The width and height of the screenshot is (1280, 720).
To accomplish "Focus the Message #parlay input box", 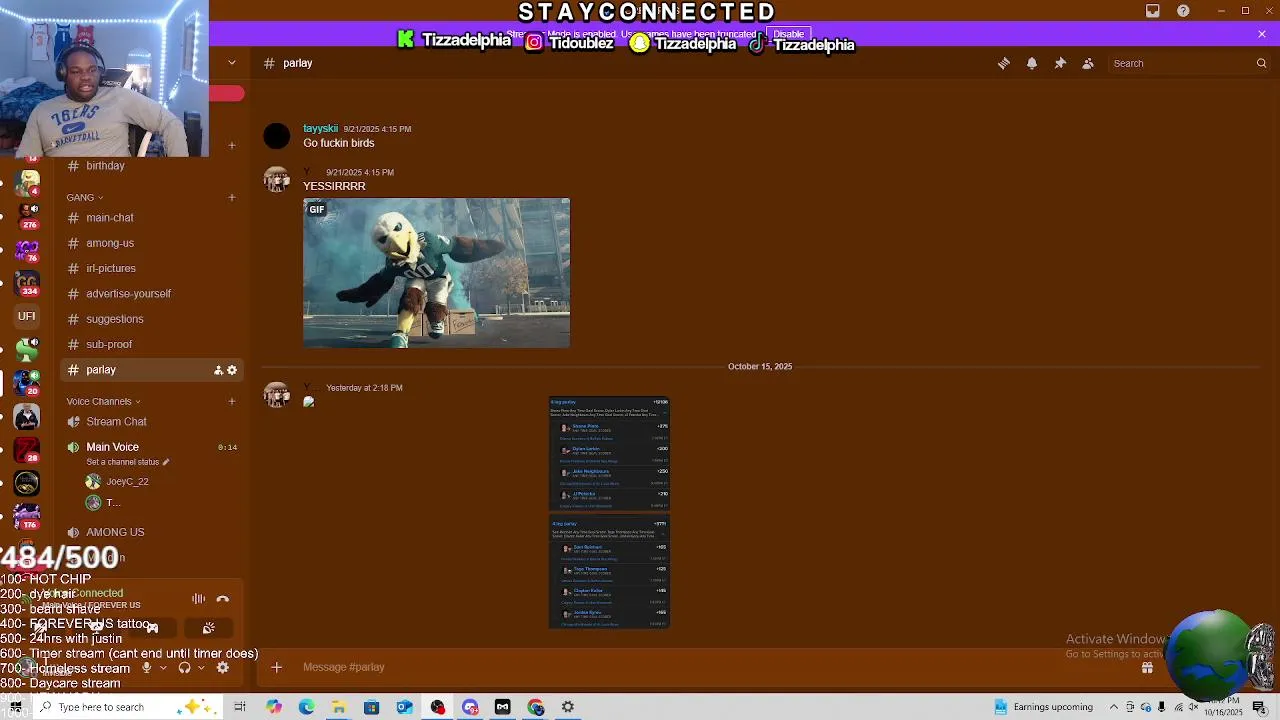I will [x=700, y=667].
